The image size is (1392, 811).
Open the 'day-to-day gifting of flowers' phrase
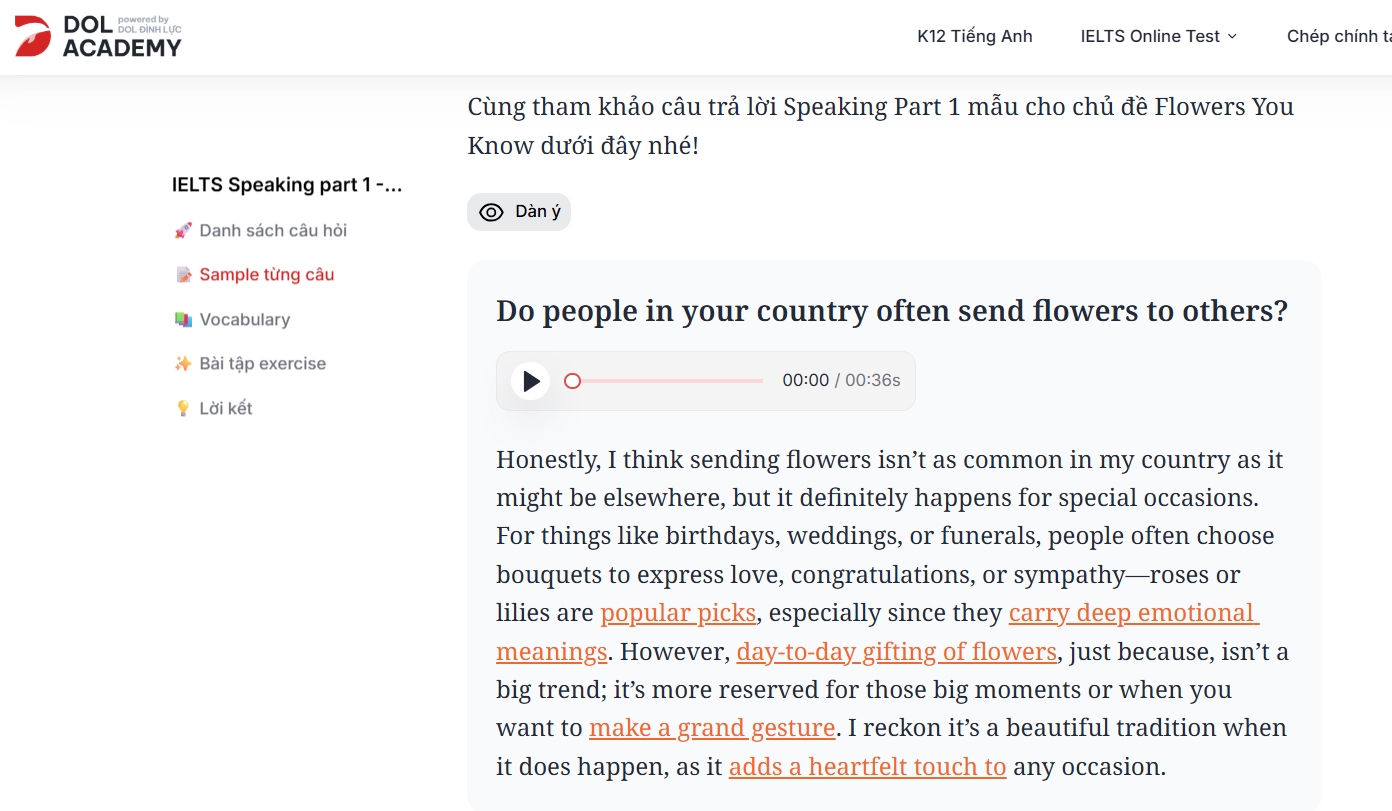coord(896,652)
